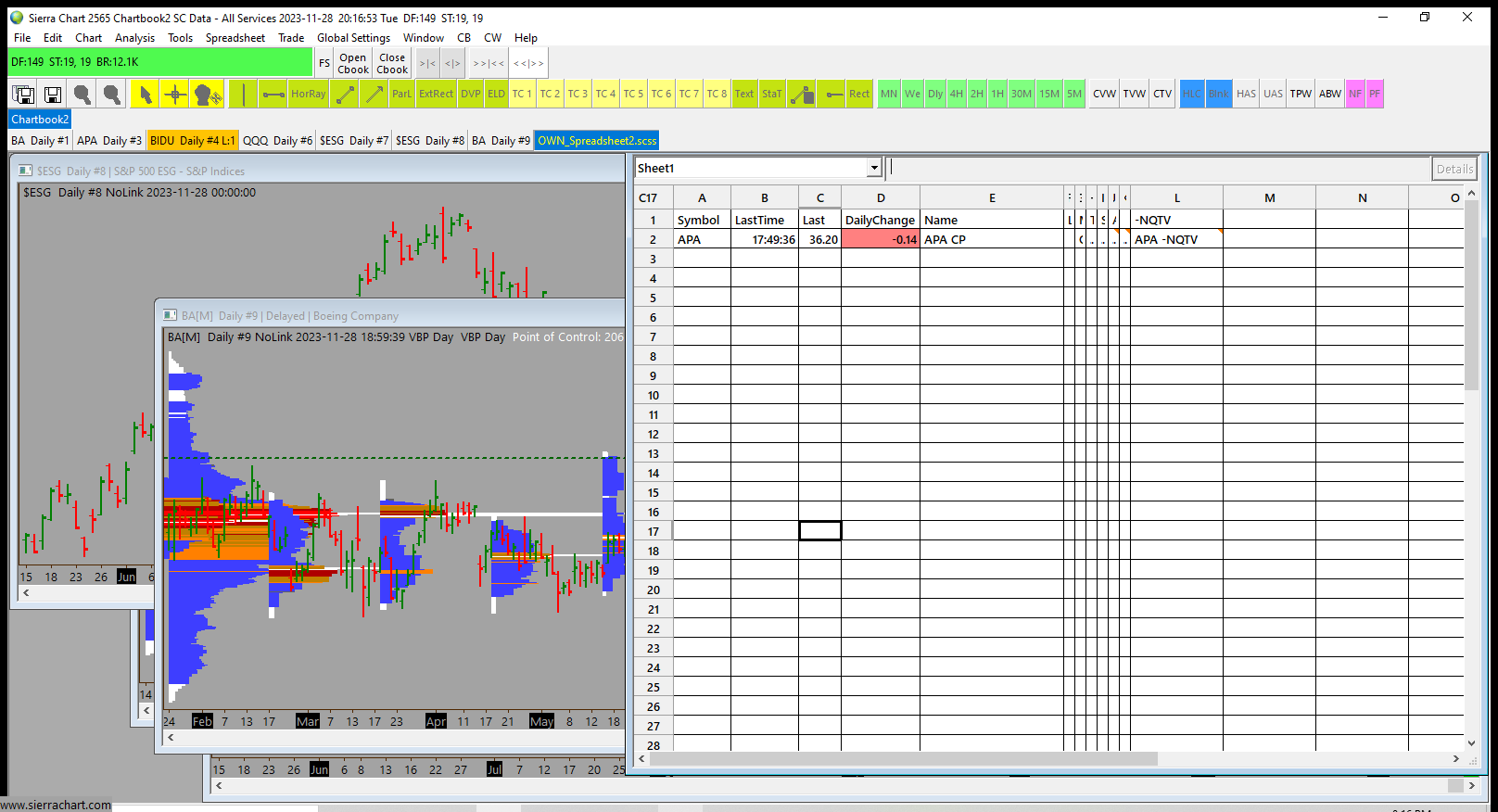
Task: Click the spreadsheet formula input field
Action: click(x=1159, y=168)
